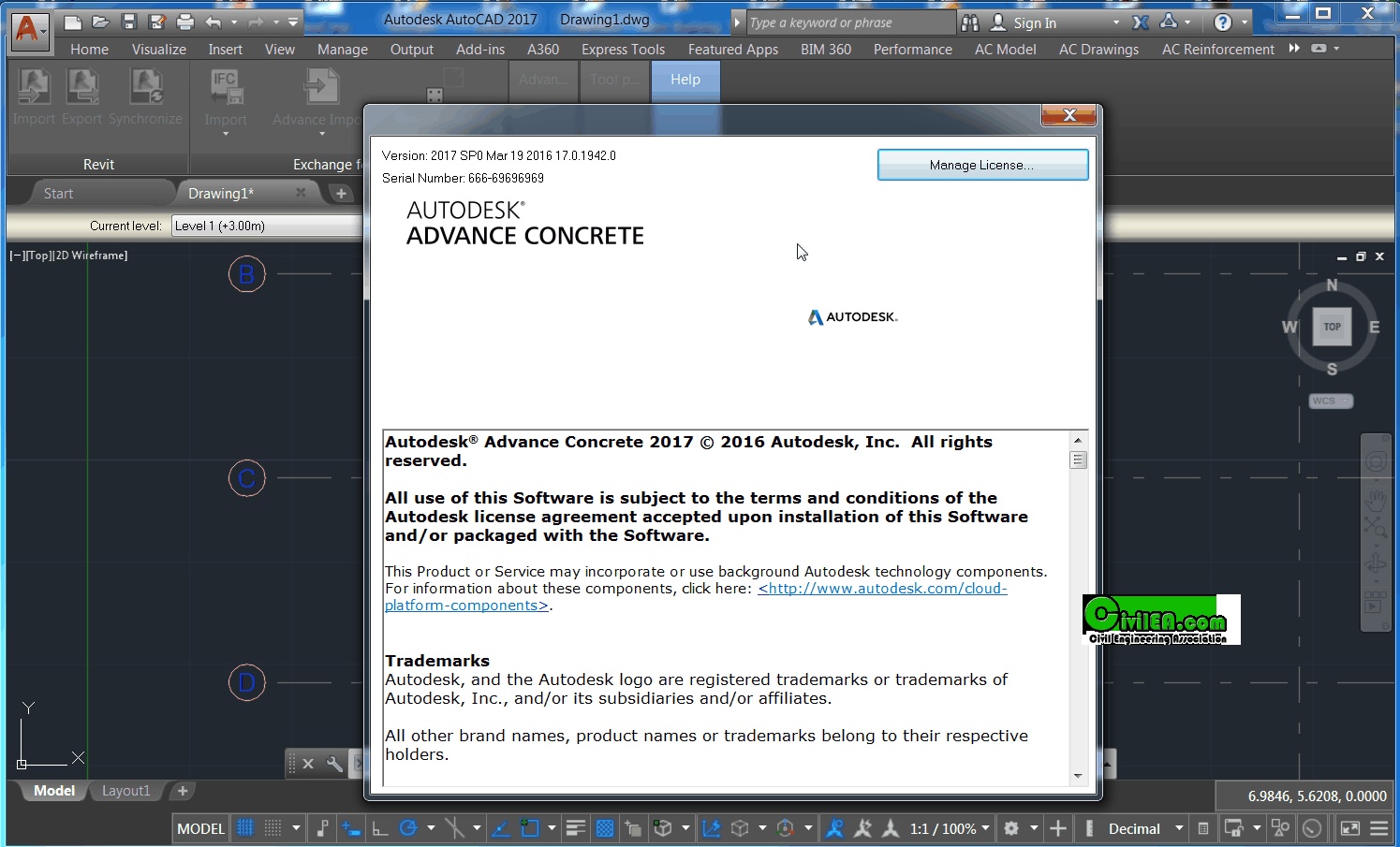Click the Manage License... button
1400x847 pixels.
[982, 165]
